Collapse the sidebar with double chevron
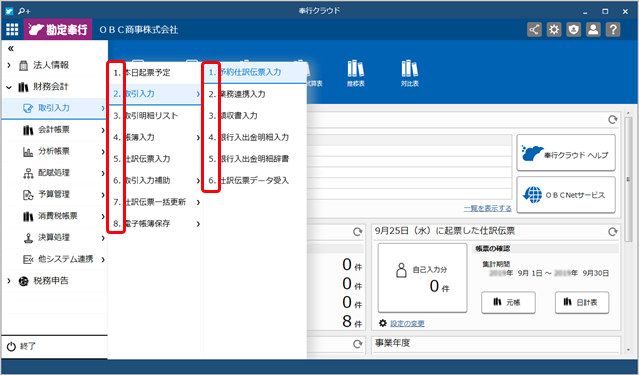The height and width of the screenshot is (375, 639). [x=11, y=49]
